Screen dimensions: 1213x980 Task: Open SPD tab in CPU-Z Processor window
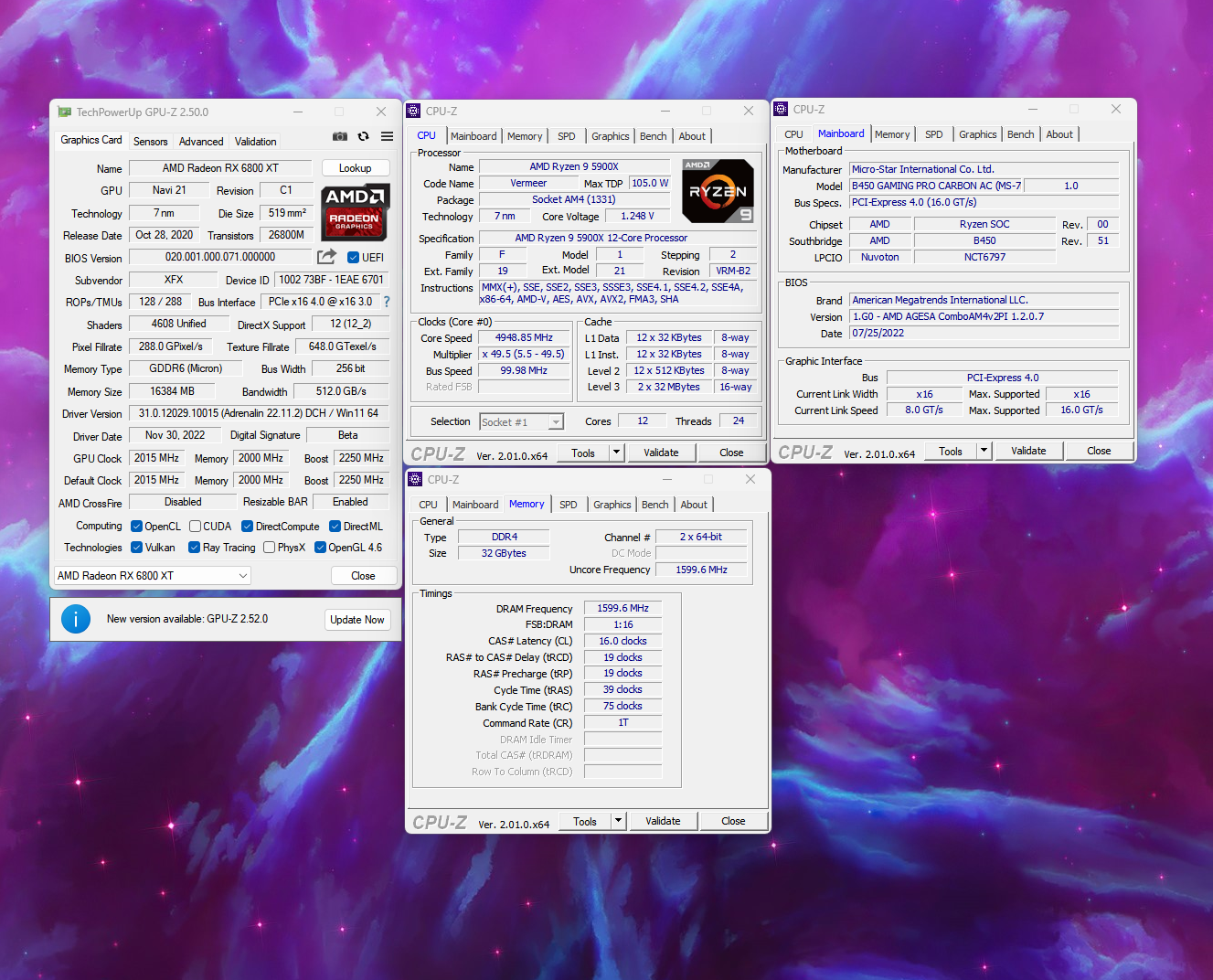(x=567, y=136)
